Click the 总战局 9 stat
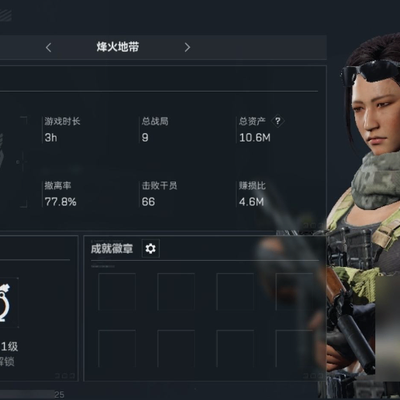 pos(155,130)
